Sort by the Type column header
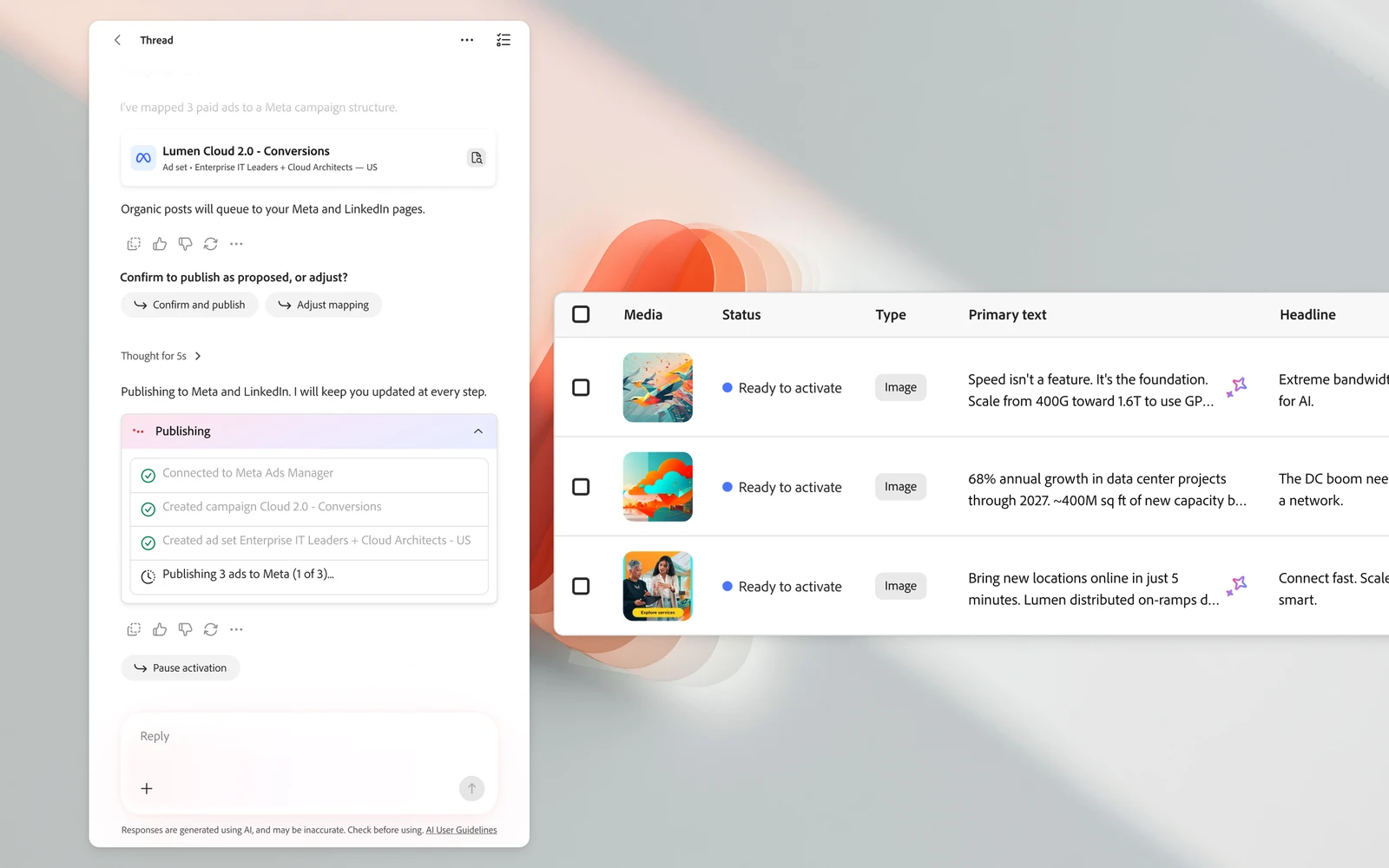The height and width of the screenshot is (868, 1389). point(891,314)
